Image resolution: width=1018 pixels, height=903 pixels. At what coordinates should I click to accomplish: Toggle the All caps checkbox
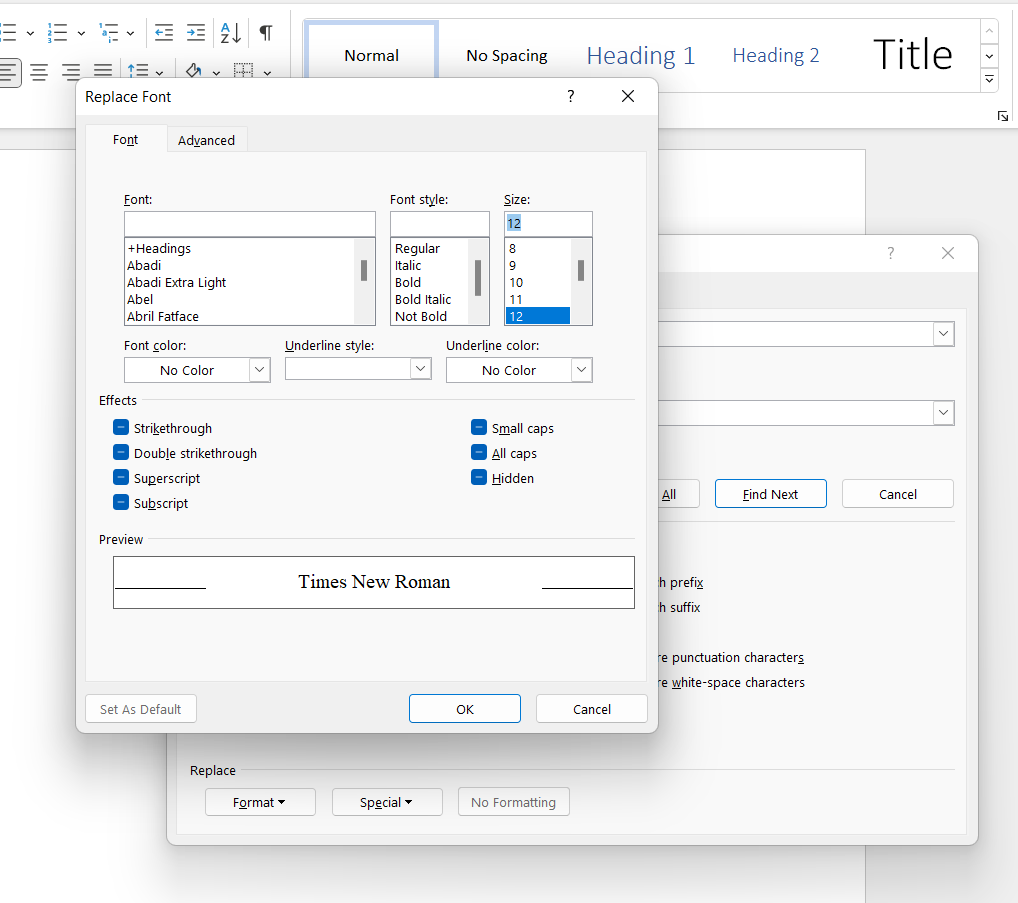(478, 452)
